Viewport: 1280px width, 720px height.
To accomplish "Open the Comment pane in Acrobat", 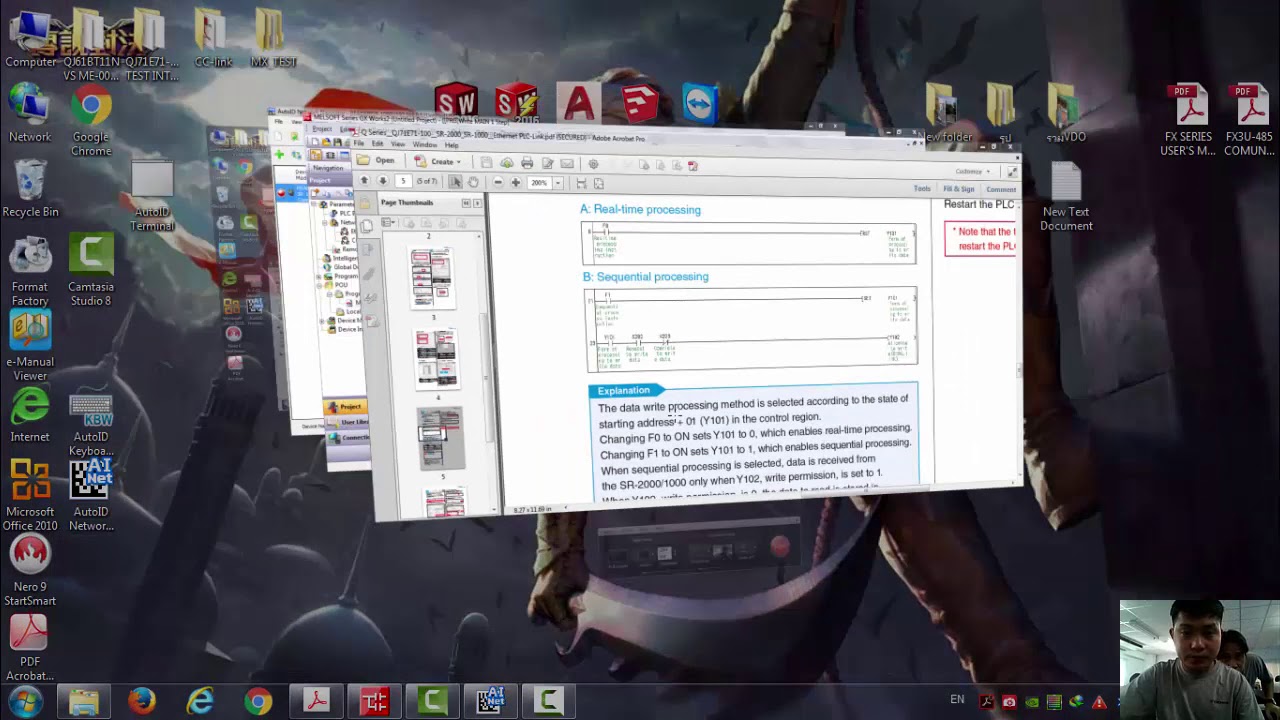I will (x=1001, y=189).
